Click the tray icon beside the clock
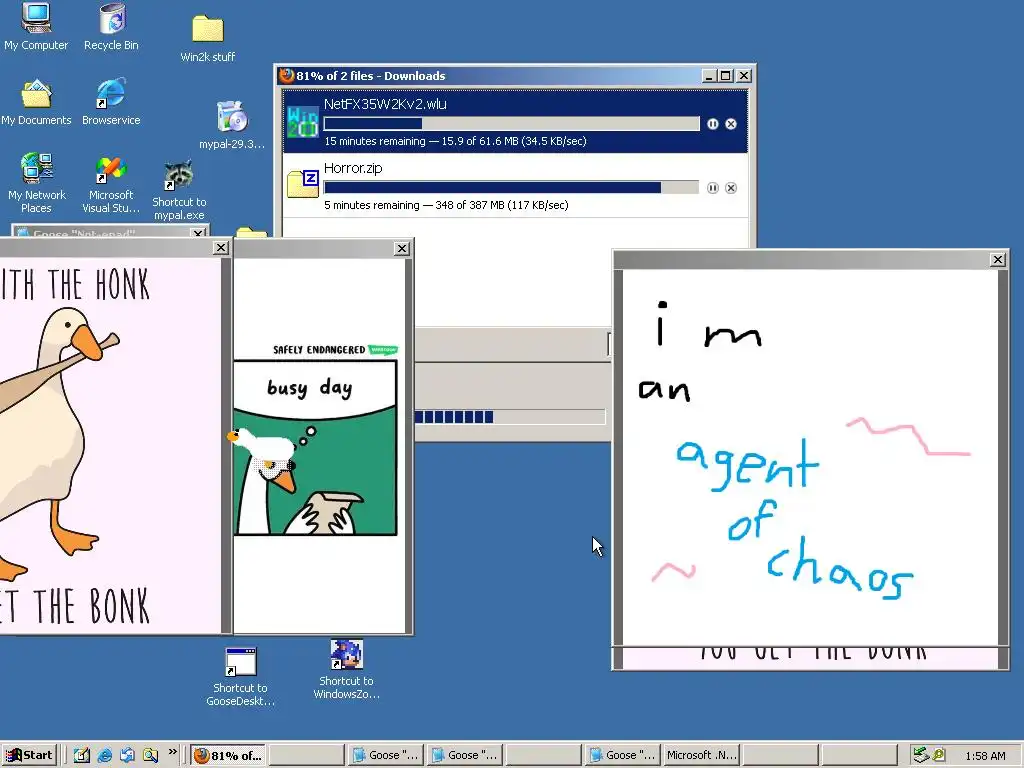This screenshot has height=768, width=1024. click(x=938, y=755)
